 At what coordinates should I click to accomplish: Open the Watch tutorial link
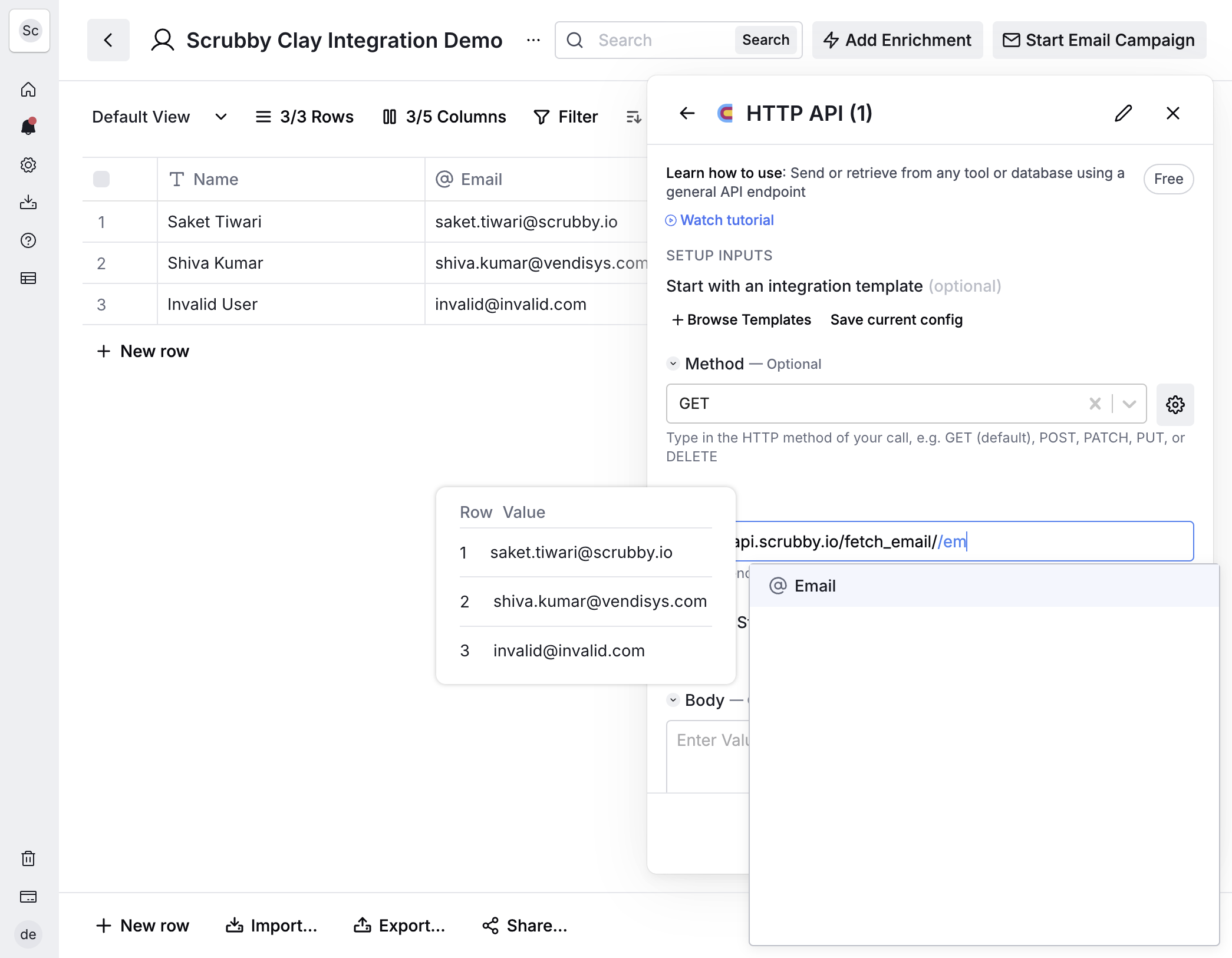click(x=720, y=220)
